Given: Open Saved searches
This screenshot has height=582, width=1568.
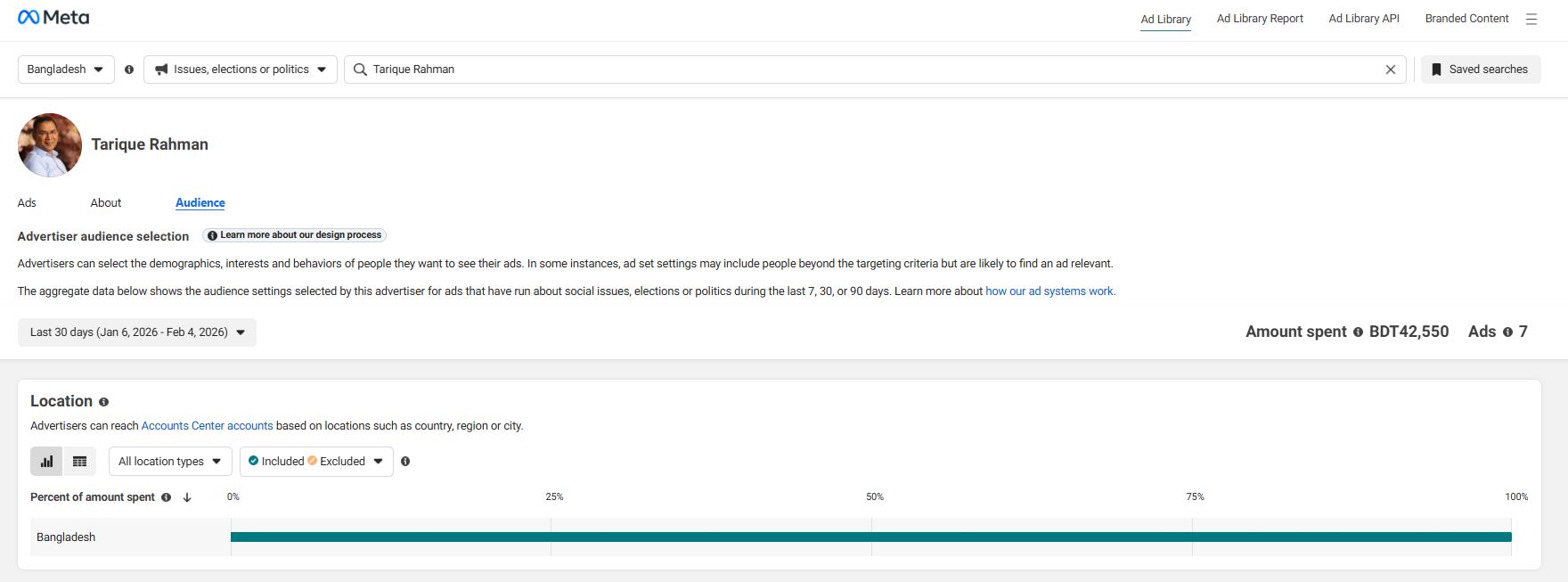Looking at the screenshot, I should tap(1480, 70).
